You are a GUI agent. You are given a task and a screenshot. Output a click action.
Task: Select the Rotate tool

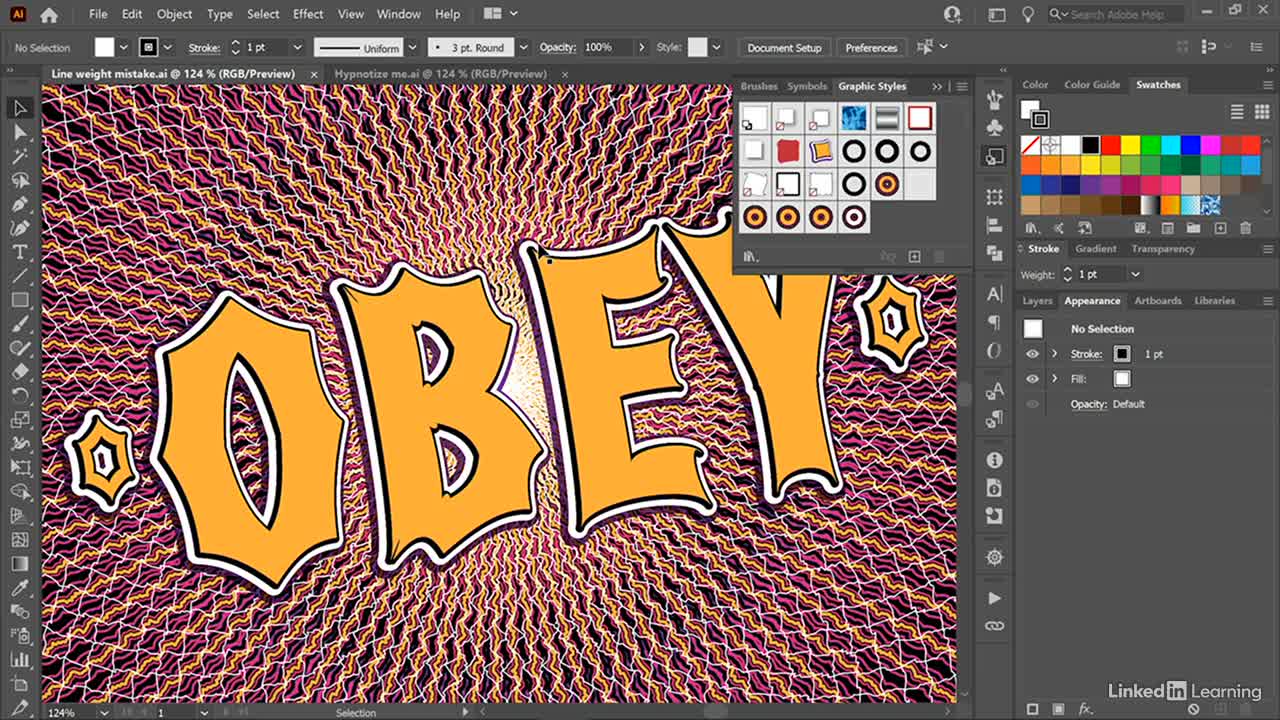[19, 396]
